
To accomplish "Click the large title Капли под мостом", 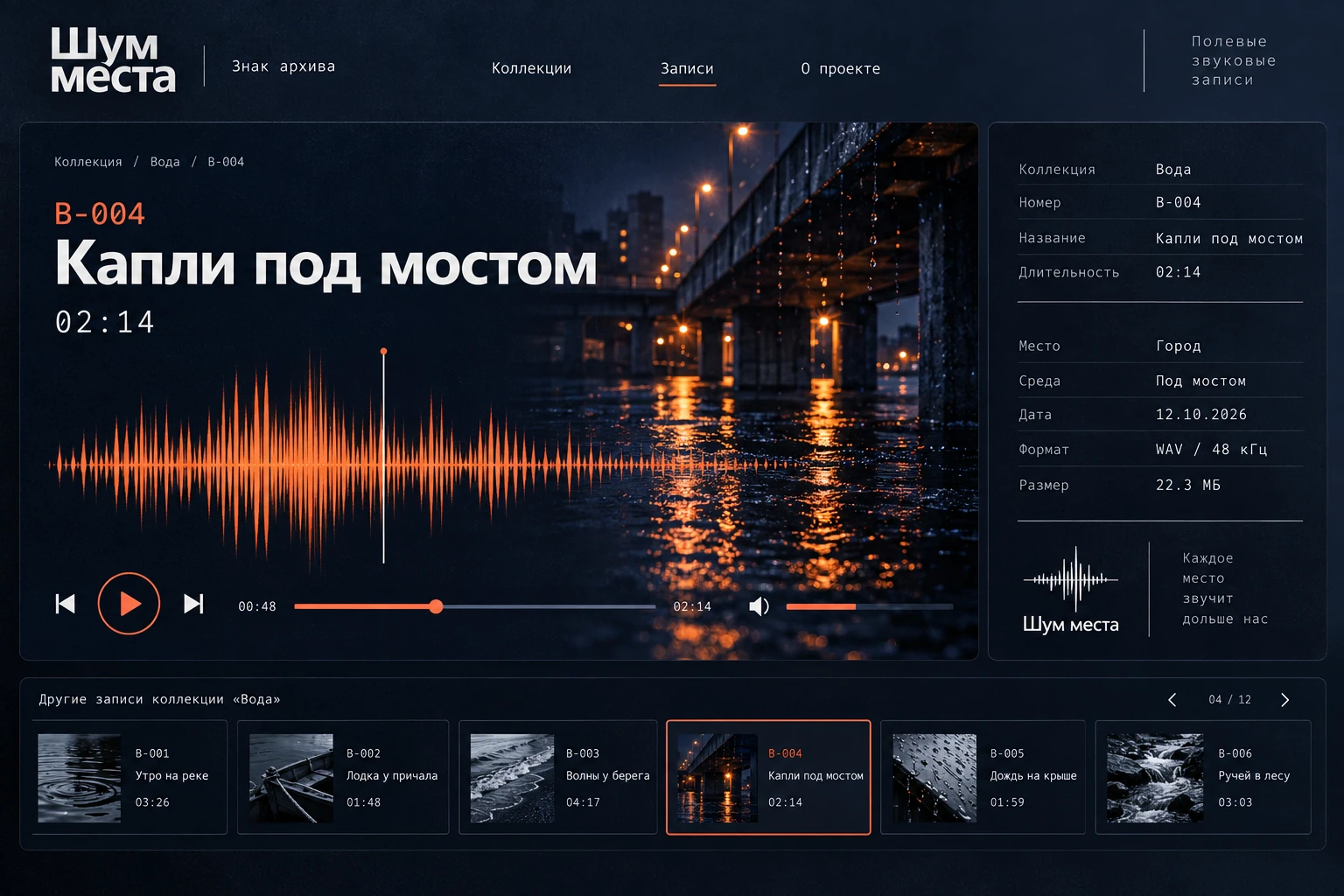I will [325, 264].
